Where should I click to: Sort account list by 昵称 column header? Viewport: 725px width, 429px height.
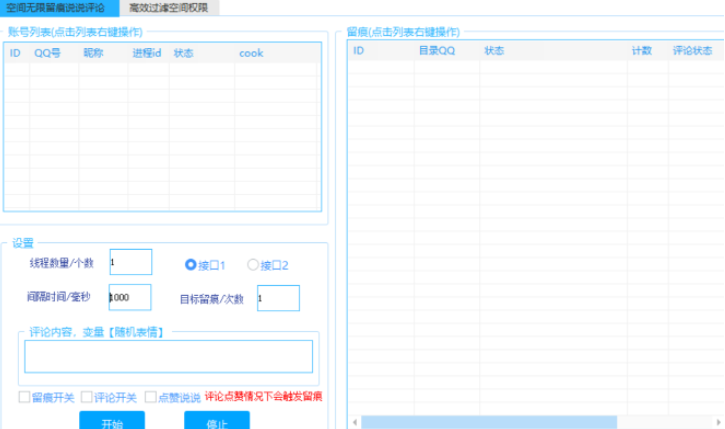93,53
